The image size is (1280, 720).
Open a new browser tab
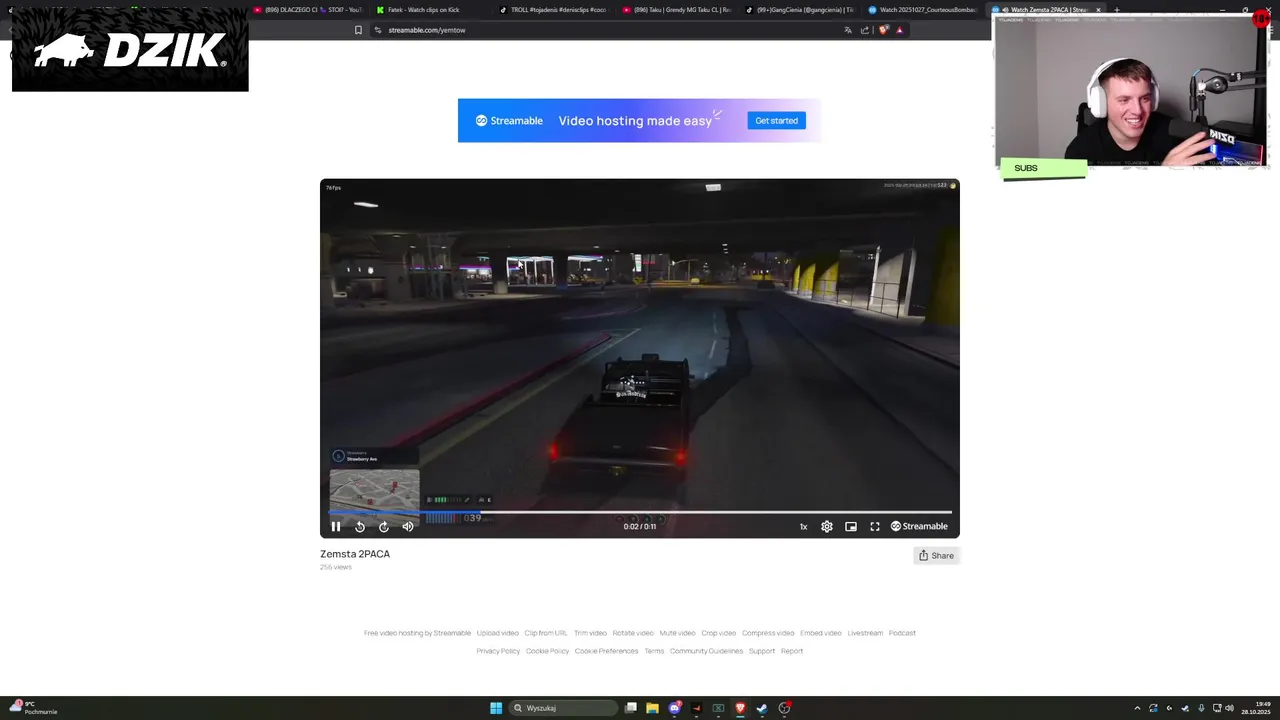point(1117,10)
